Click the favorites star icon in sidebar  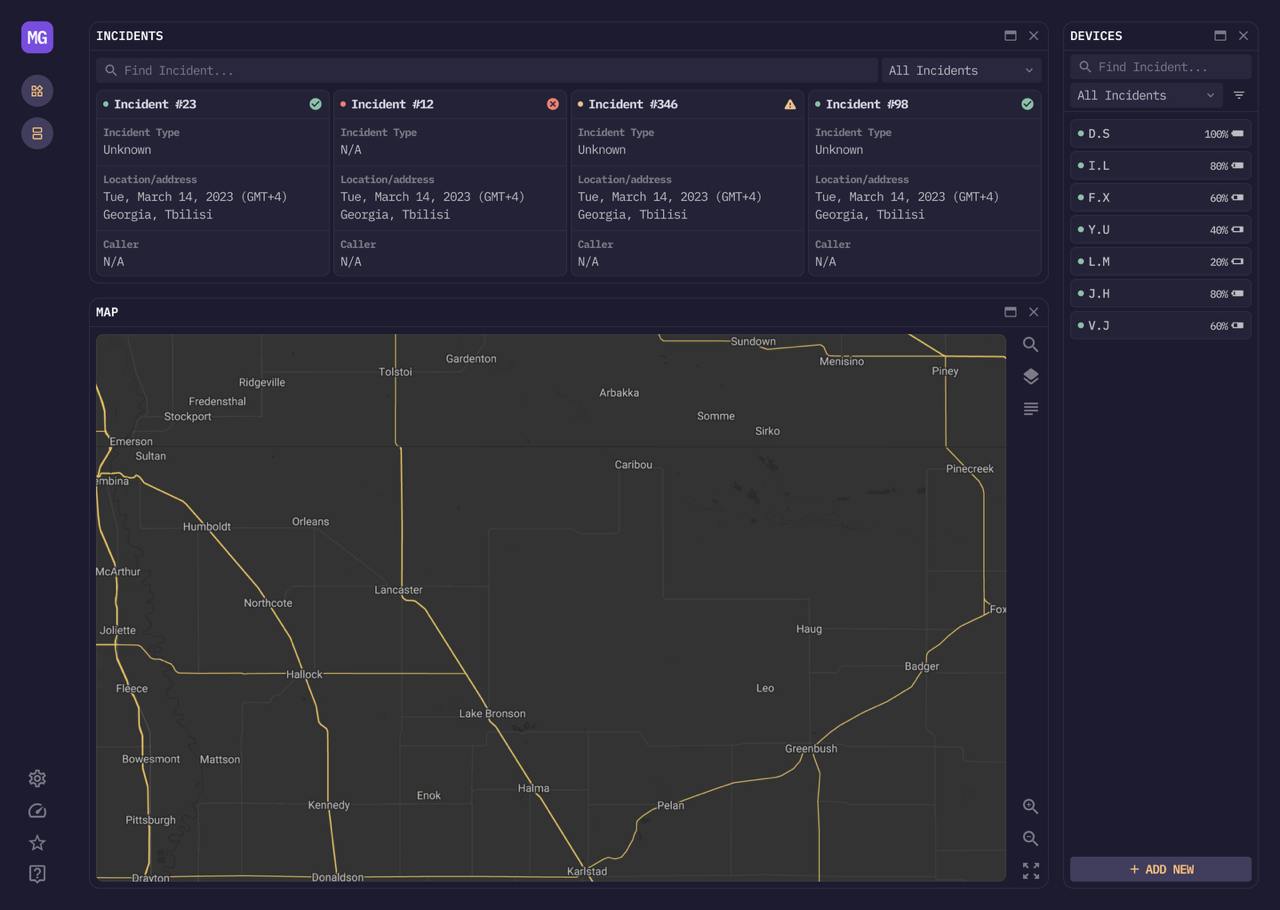pyautogui.click(x=37, y=843)
